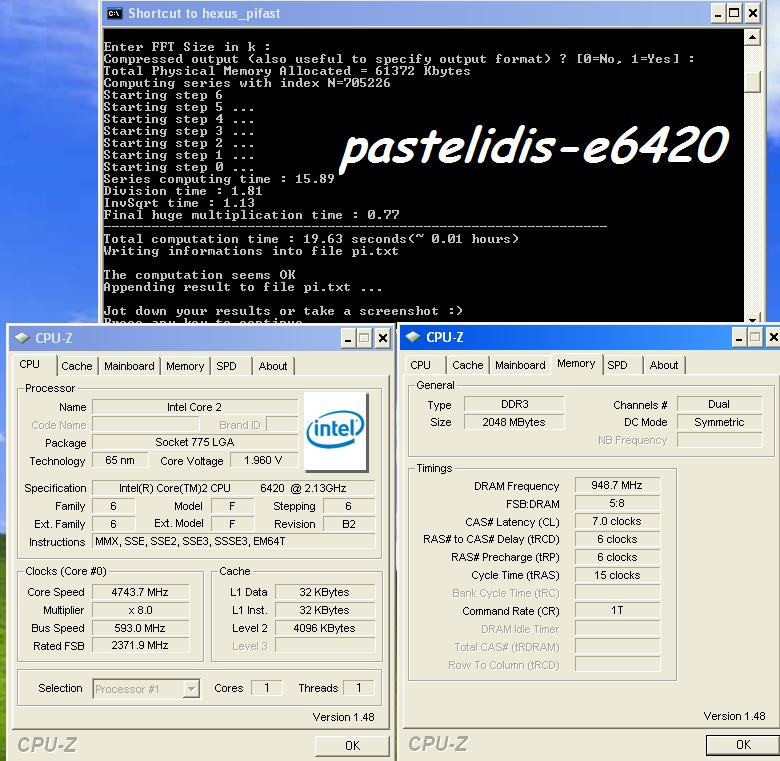Click the command prompt window title icon
780x761 pixels.
coord(114,13)
